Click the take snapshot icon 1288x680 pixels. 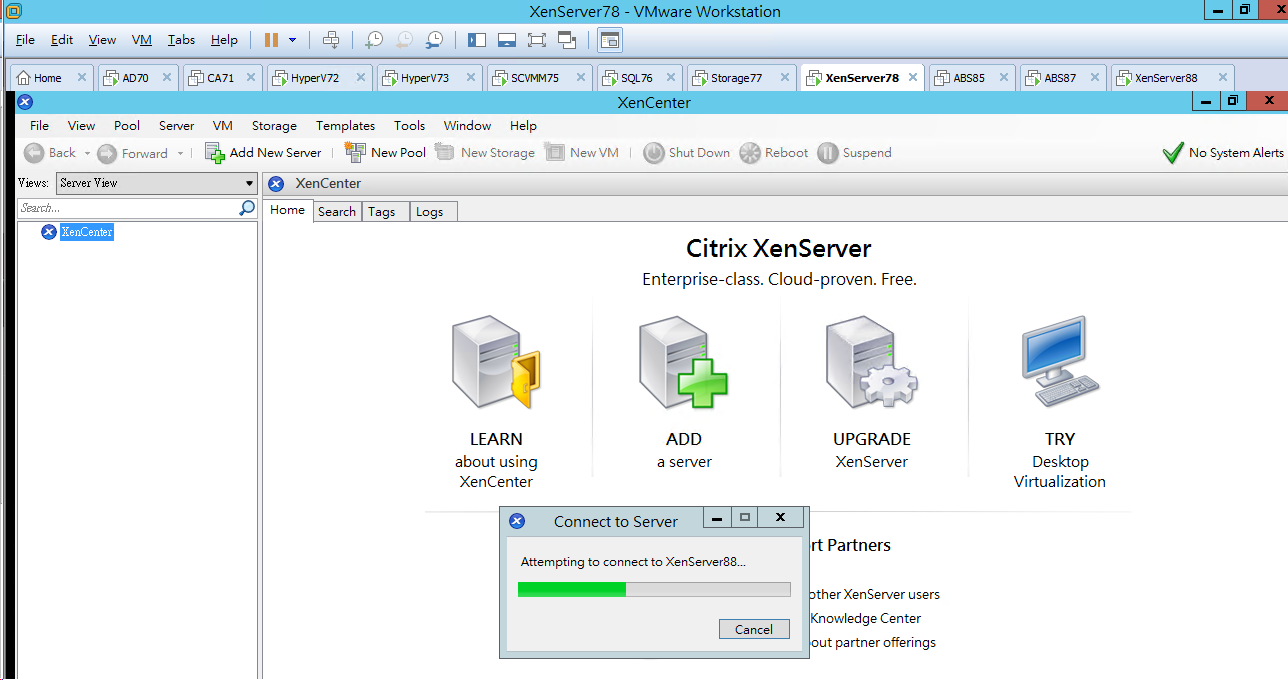coord(373,40)
